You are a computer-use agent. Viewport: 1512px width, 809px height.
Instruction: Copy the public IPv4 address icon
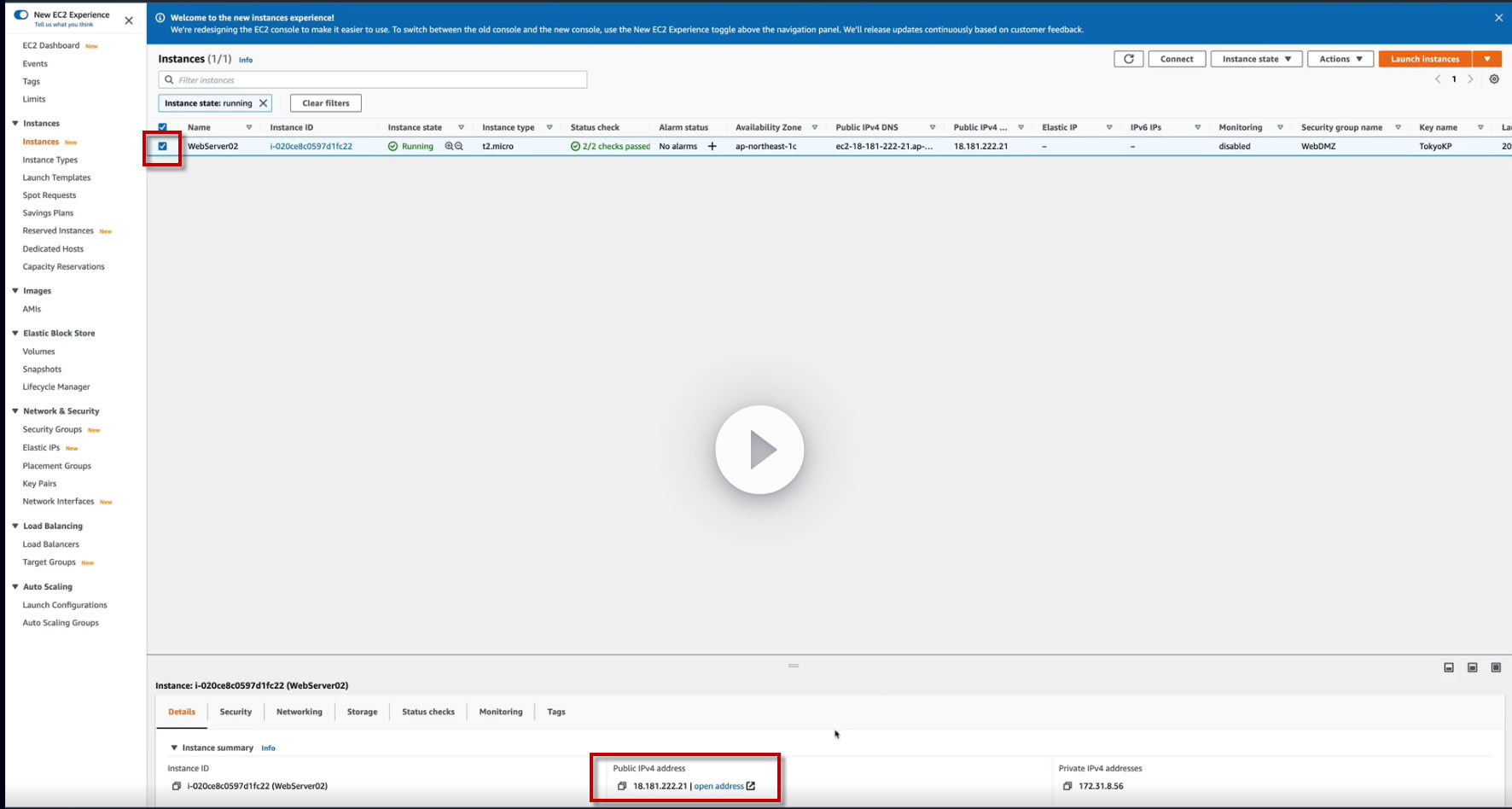tap(622, 786)
